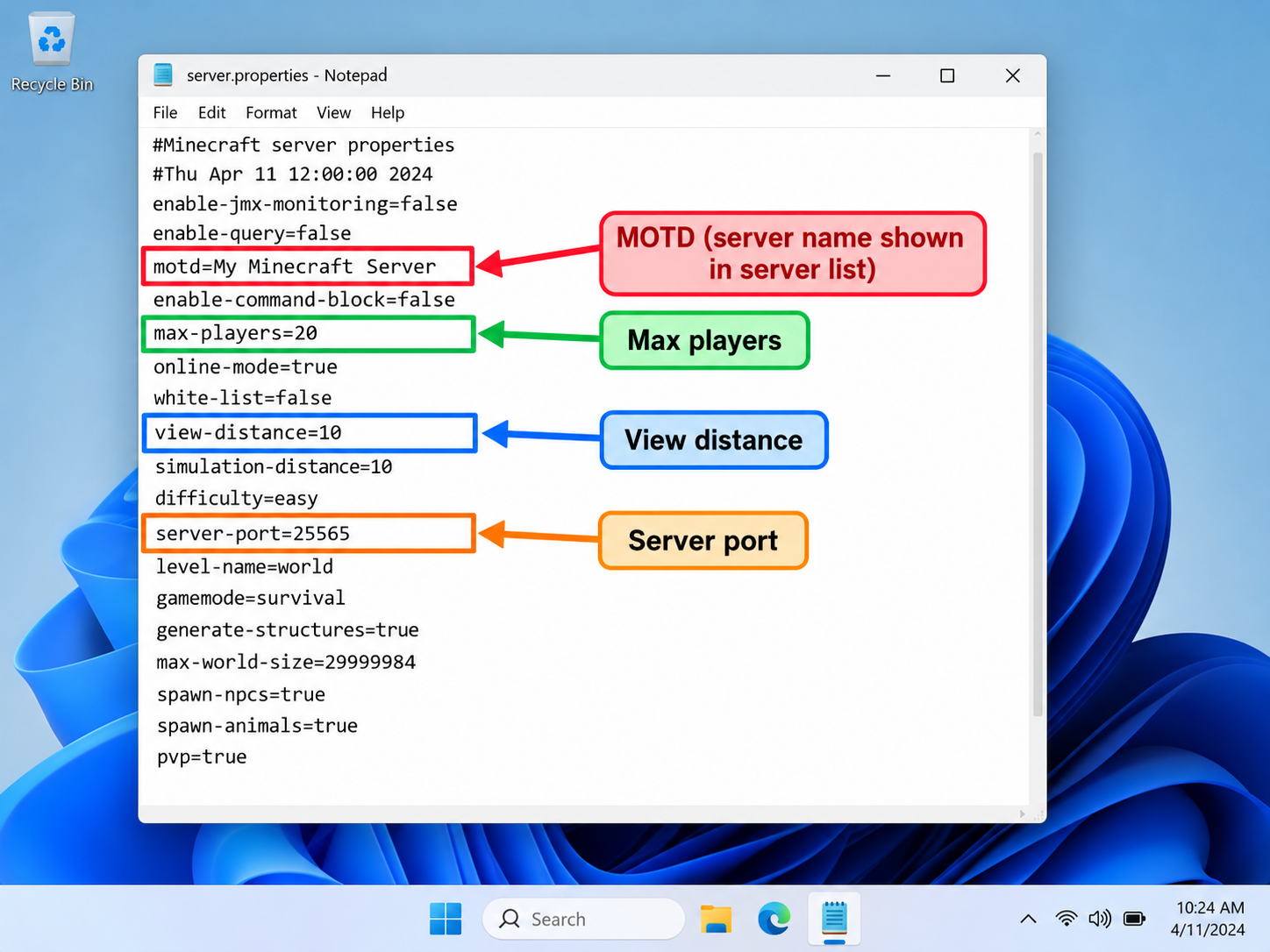Click the Notepad icon in title bar
This screenshot has height=952, width=1270.
point(163,75)
